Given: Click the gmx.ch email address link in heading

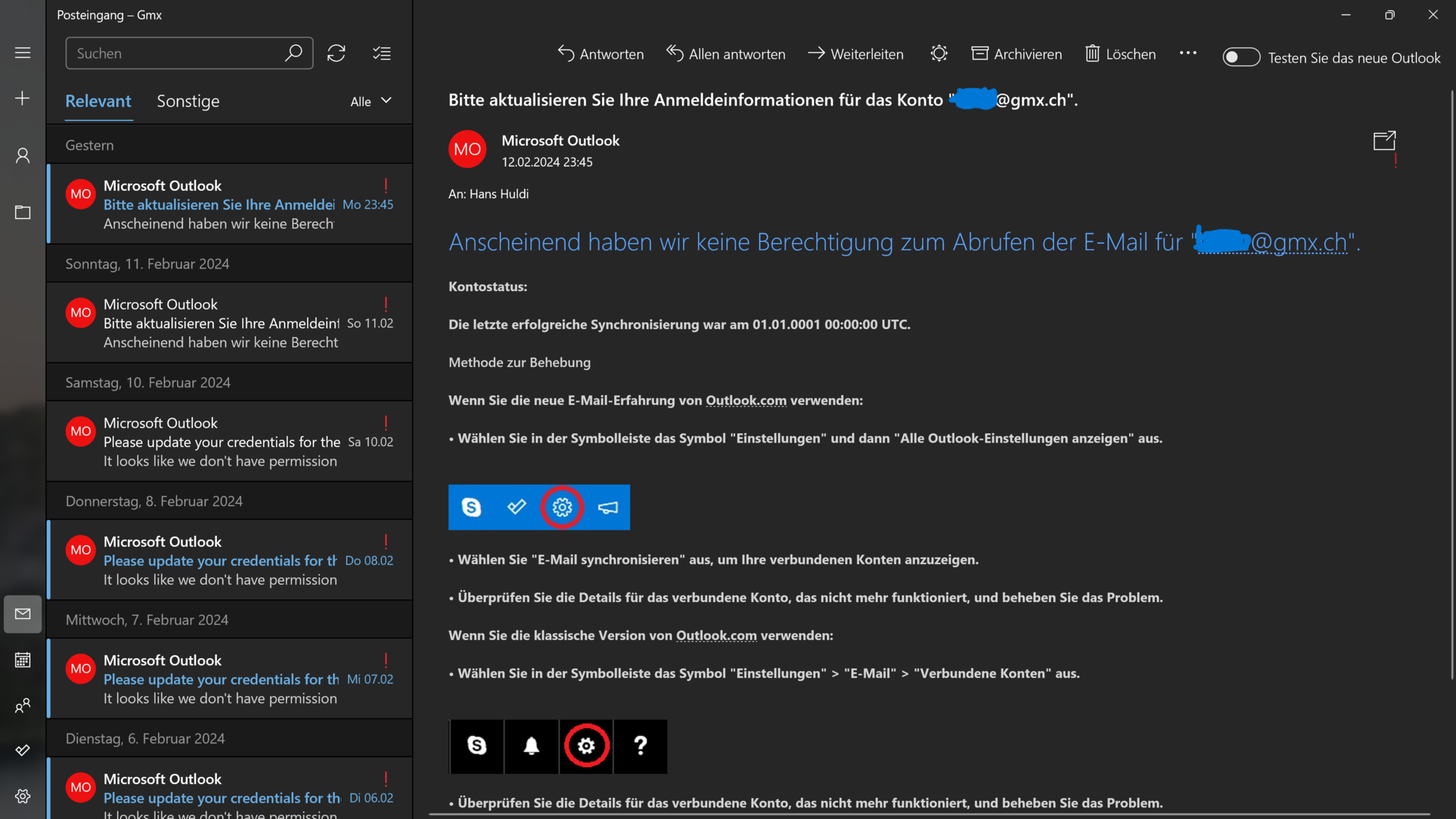Looking at the screenshot, I should click(1272, 242).
